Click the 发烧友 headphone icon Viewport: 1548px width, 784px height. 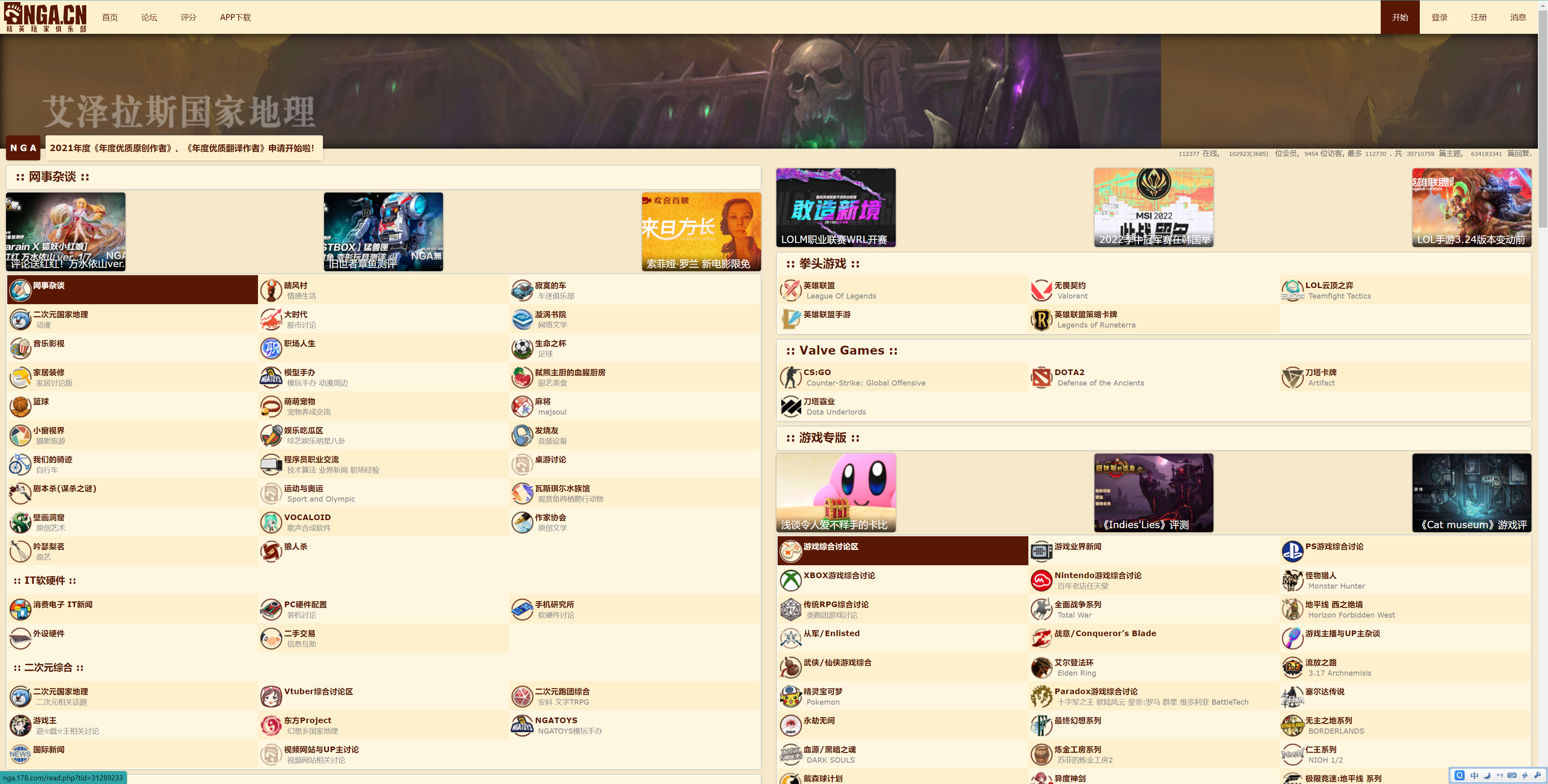(x=522, y=435)
